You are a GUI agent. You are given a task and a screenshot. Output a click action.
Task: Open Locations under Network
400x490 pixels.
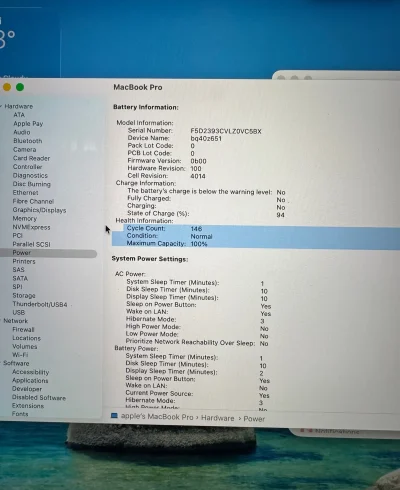coord(26,338)
